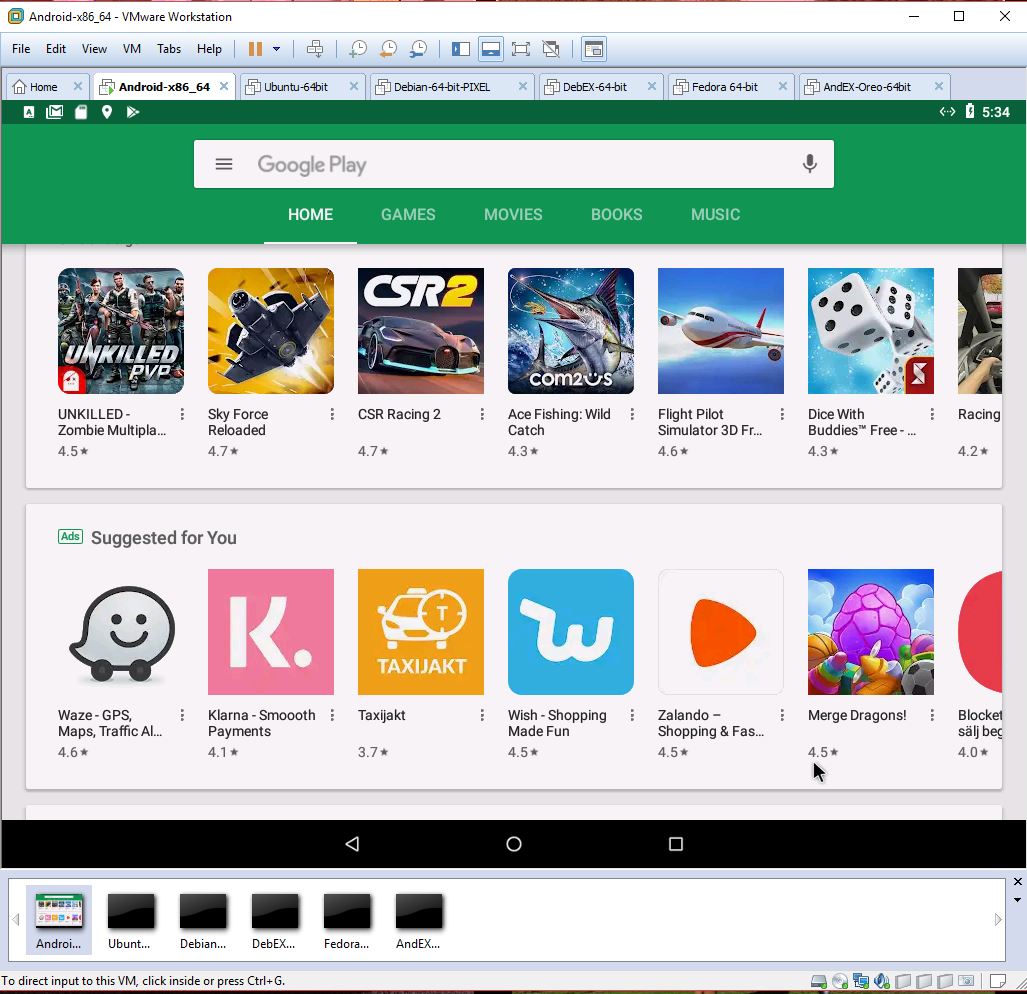
Task: Close the DebEX-64-bit tab
Action: point(652,86)
